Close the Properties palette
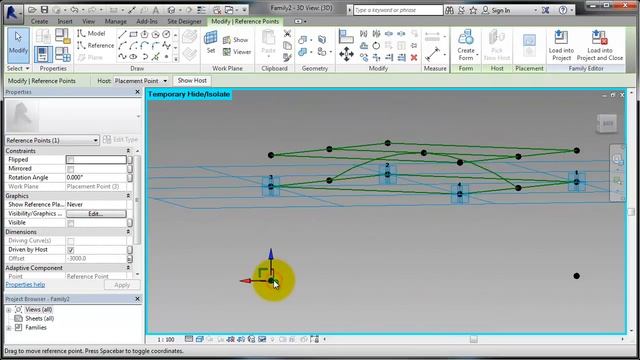640x360 pixels. click(137, 92)
